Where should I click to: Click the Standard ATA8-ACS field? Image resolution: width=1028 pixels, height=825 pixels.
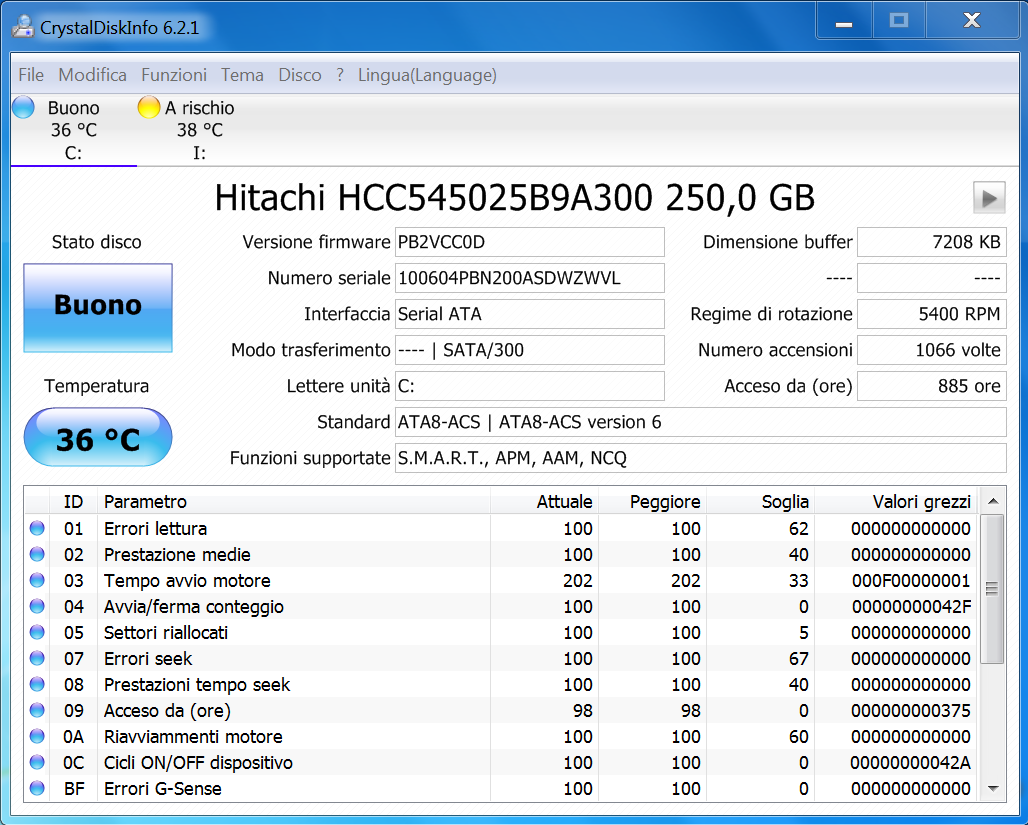[x=700, y=422]
